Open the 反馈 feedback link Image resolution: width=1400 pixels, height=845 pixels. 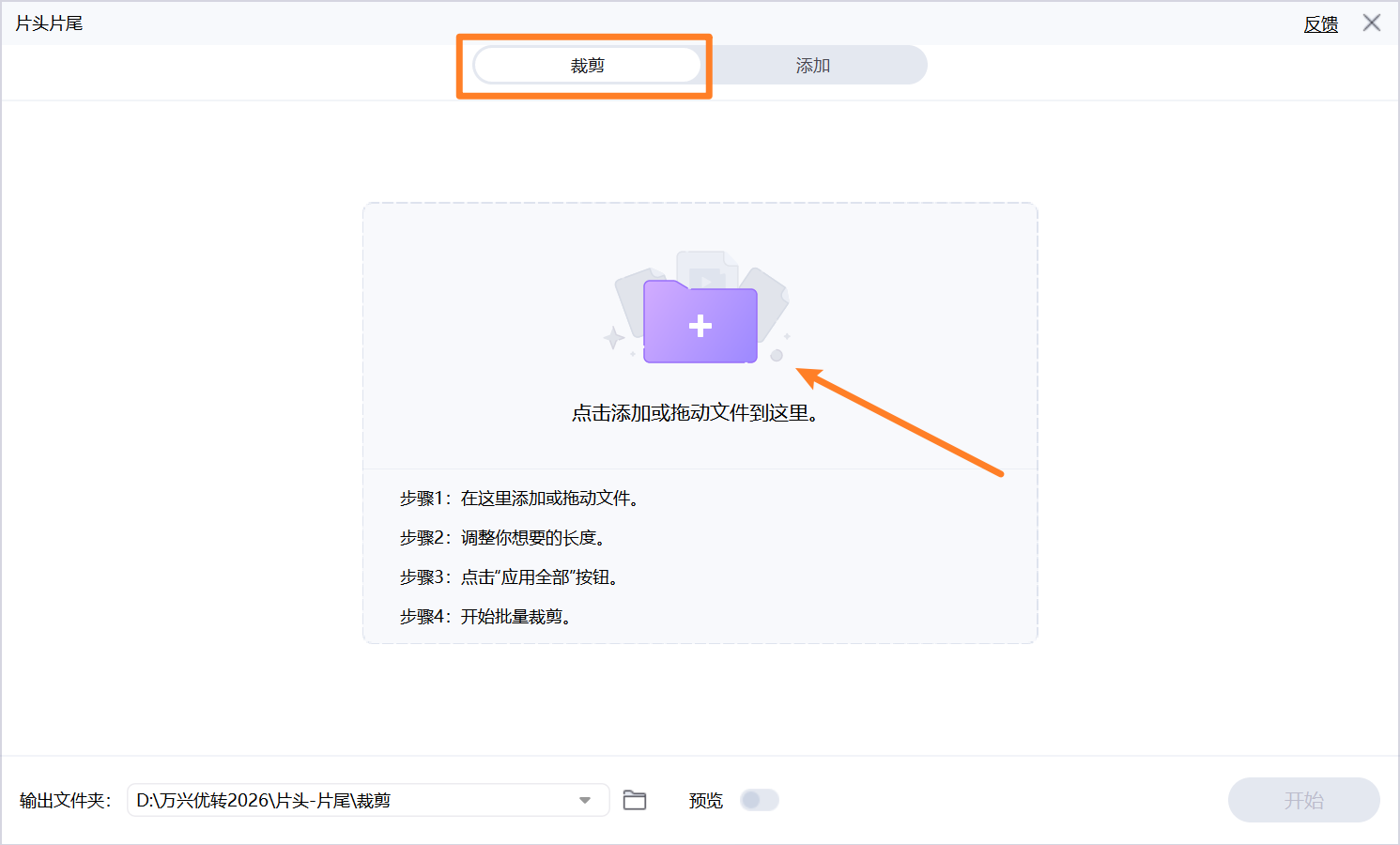[1321, 23]
